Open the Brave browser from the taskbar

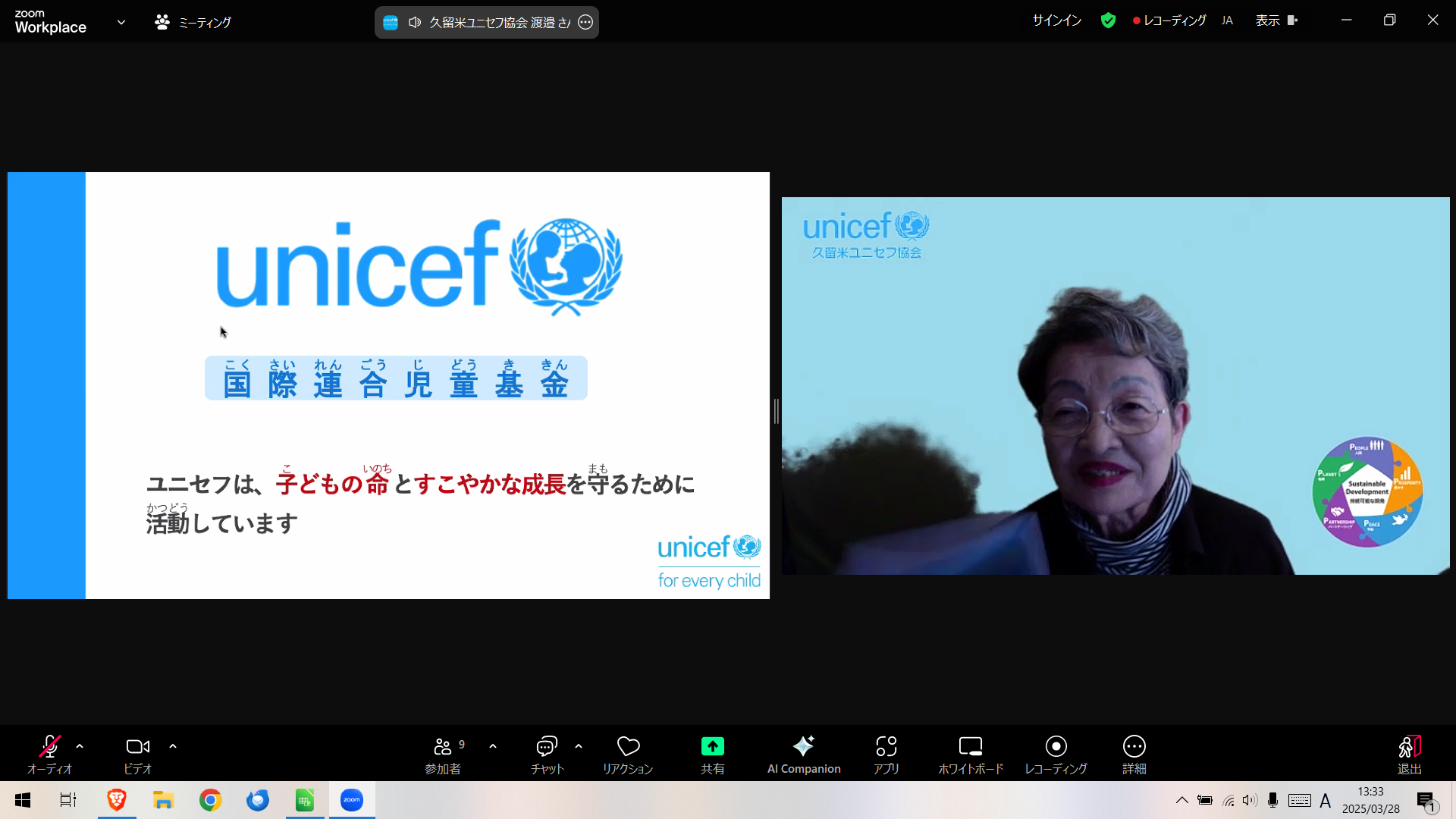tap(117, 800)
